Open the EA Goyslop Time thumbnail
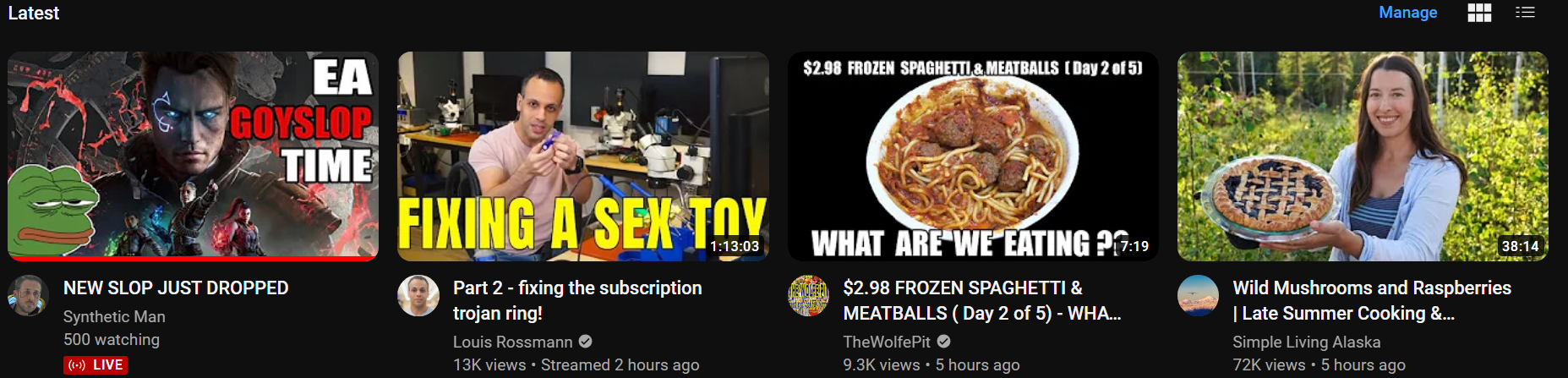 (193, 156)
